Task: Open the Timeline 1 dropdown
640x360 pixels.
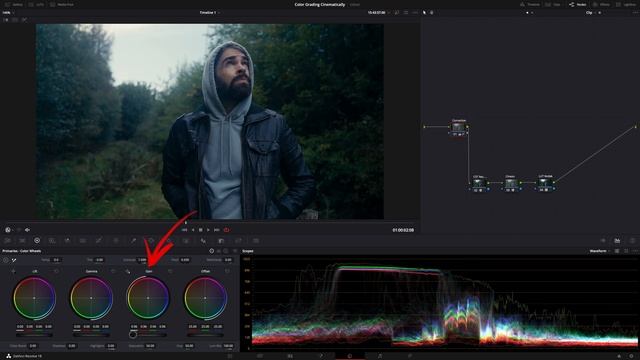Action: (210, 13)
